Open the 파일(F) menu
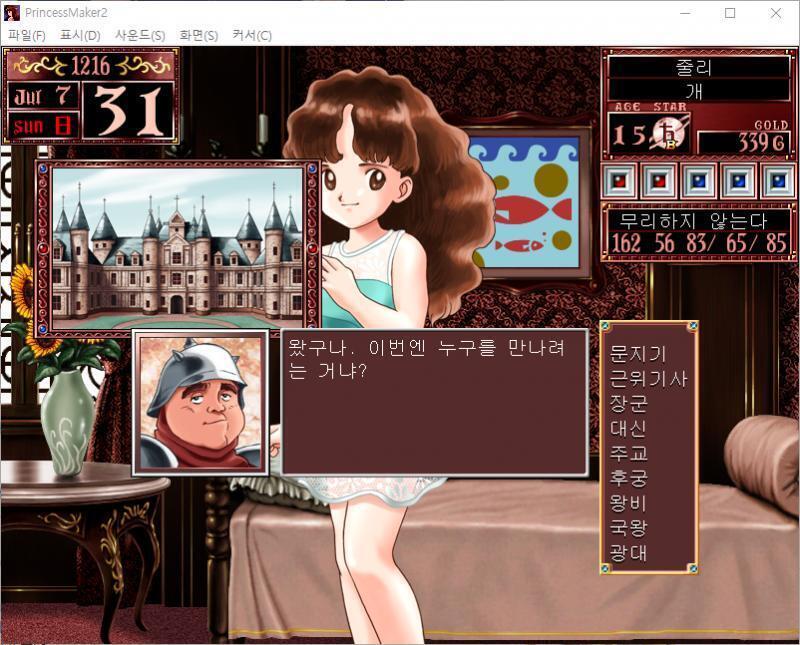The height and width of the screenshot is (645, 800). pos(27,35)
